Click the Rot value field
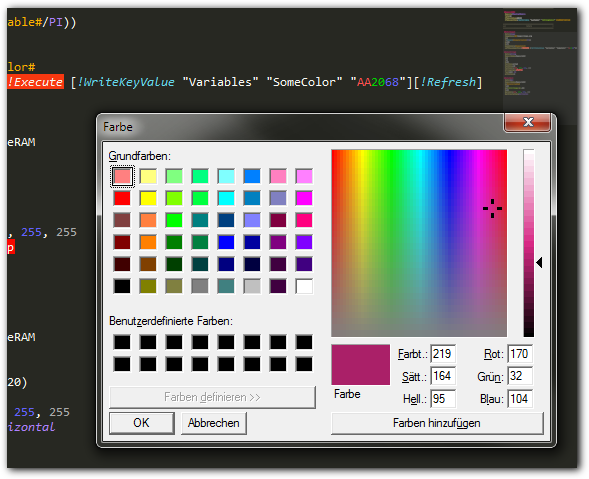Image resolution: width=589 pixels, height=479 pixels. click(520, 354)
